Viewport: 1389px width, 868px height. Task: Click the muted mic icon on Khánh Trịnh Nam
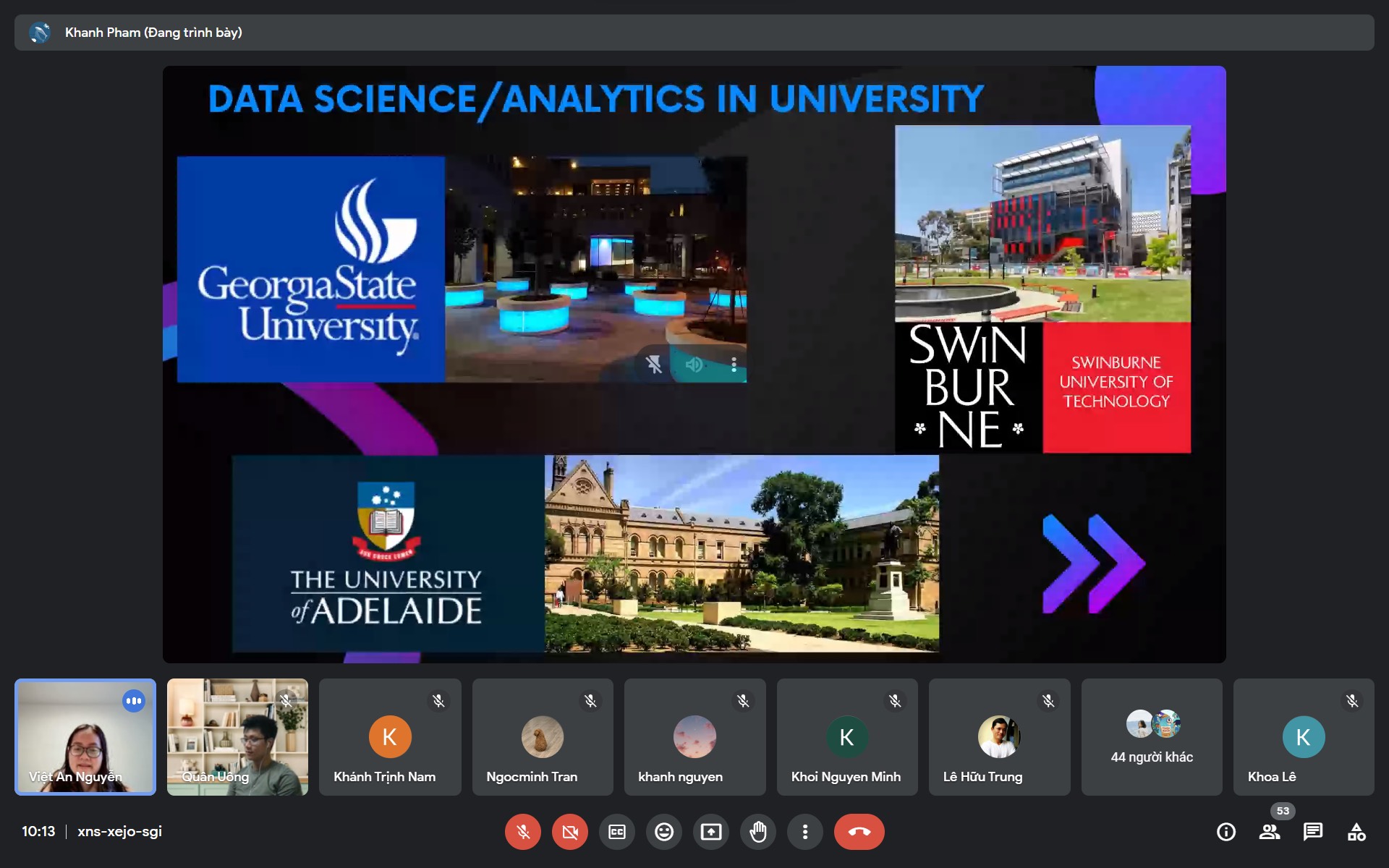click(x=438, y=701)
